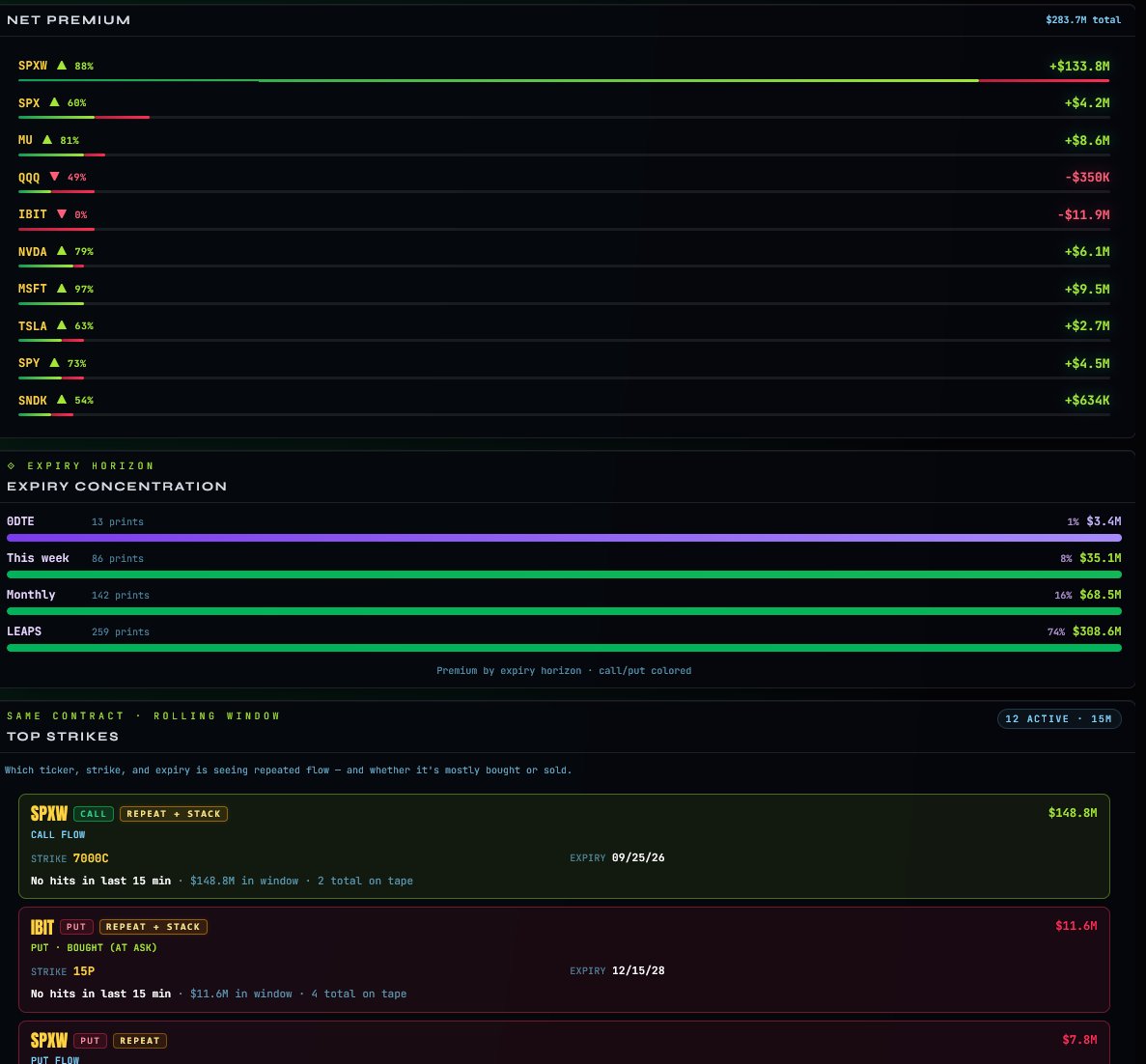The height and width of the screenshot is (1064, 1146).
Task: Click the red down triangle next to IBIT
Action: point(62,214)
